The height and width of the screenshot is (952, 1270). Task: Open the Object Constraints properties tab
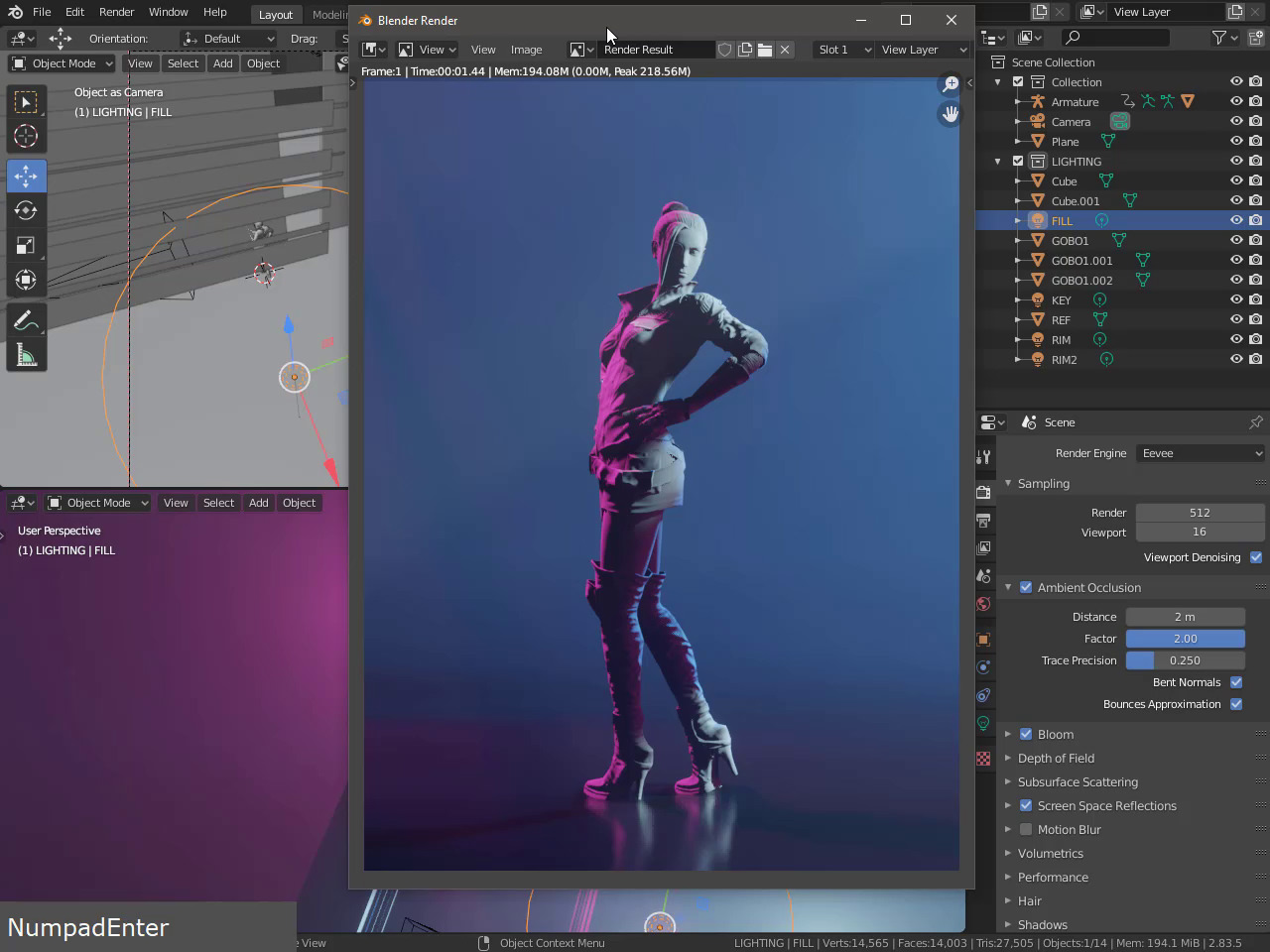pos(983,694)
